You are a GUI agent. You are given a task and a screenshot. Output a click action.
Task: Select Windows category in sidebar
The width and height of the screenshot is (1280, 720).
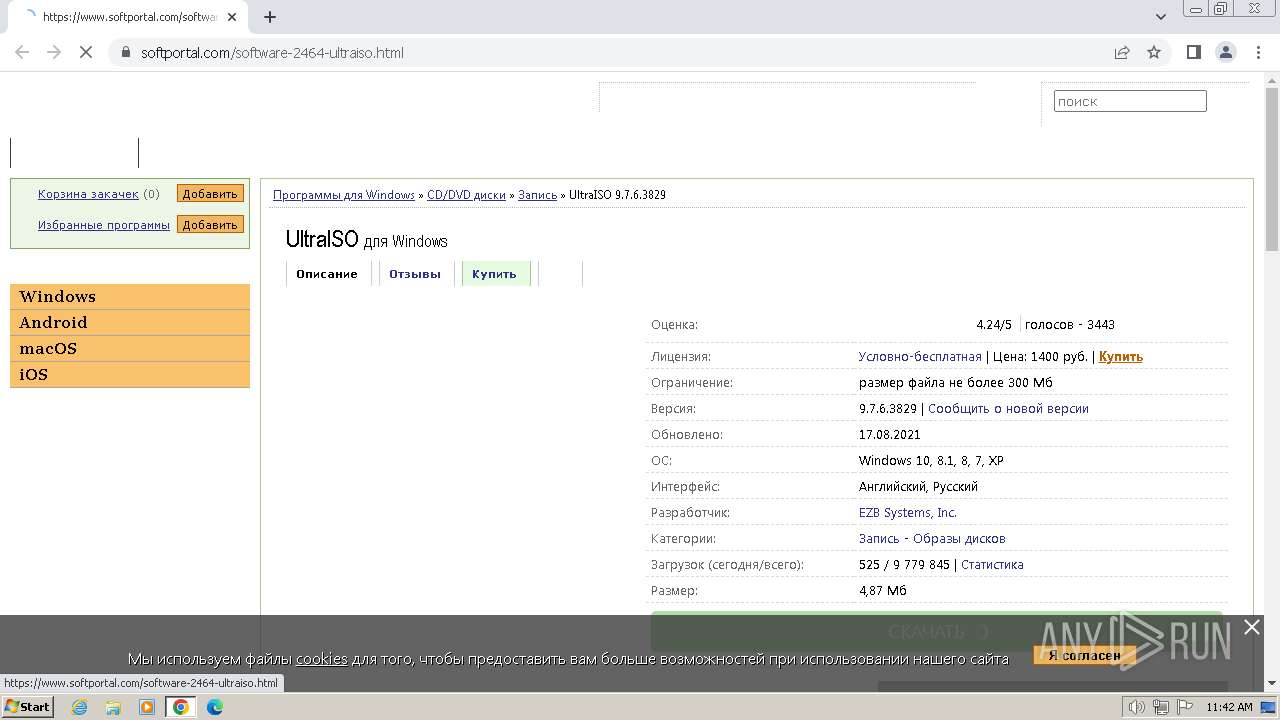[130, 296]
